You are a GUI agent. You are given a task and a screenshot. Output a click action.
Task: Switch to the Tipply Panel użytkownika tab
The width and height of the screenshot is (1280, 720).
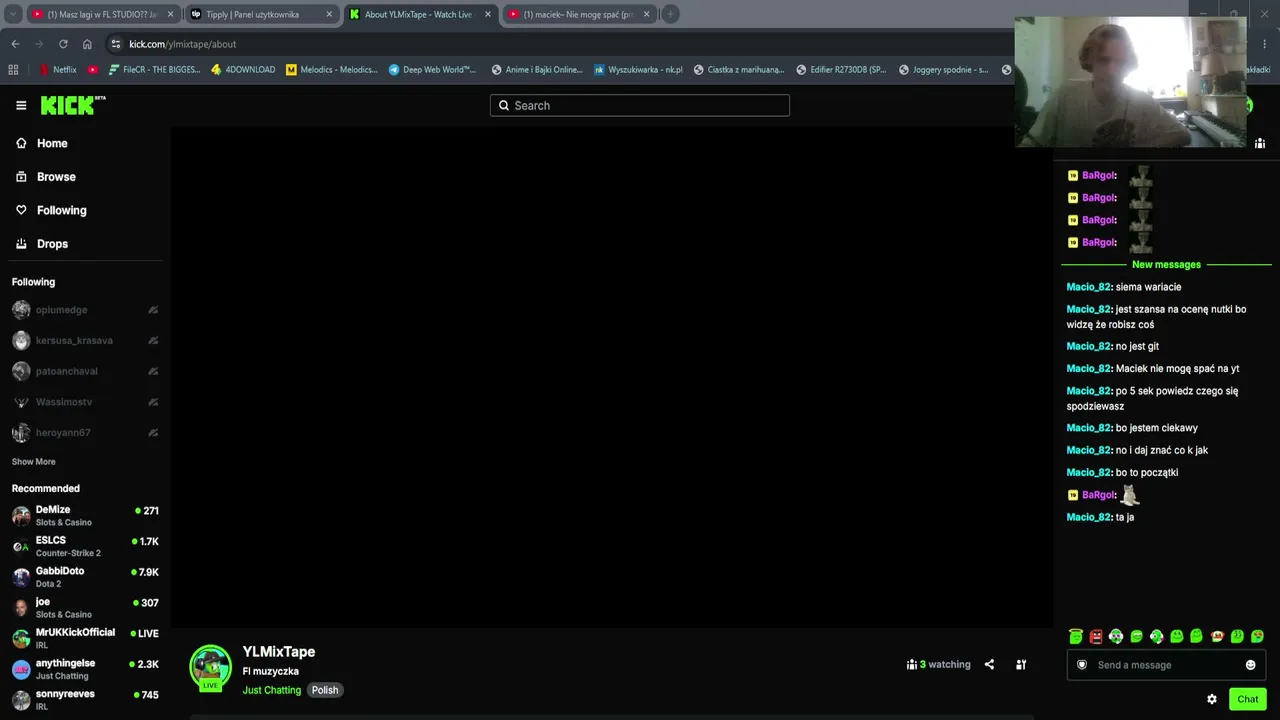coord(261,14)
